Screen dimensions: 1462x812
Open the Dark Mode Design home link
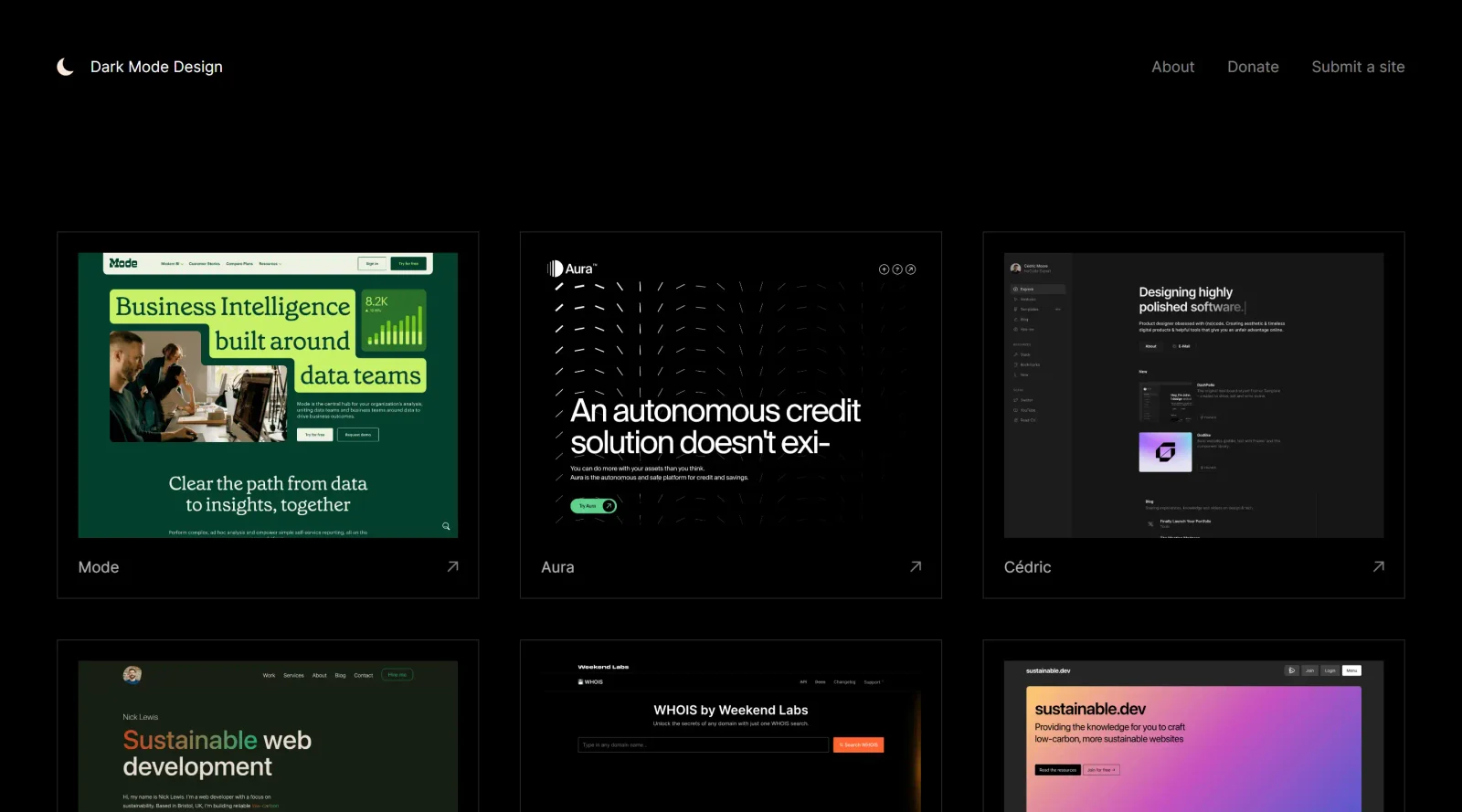156,67
